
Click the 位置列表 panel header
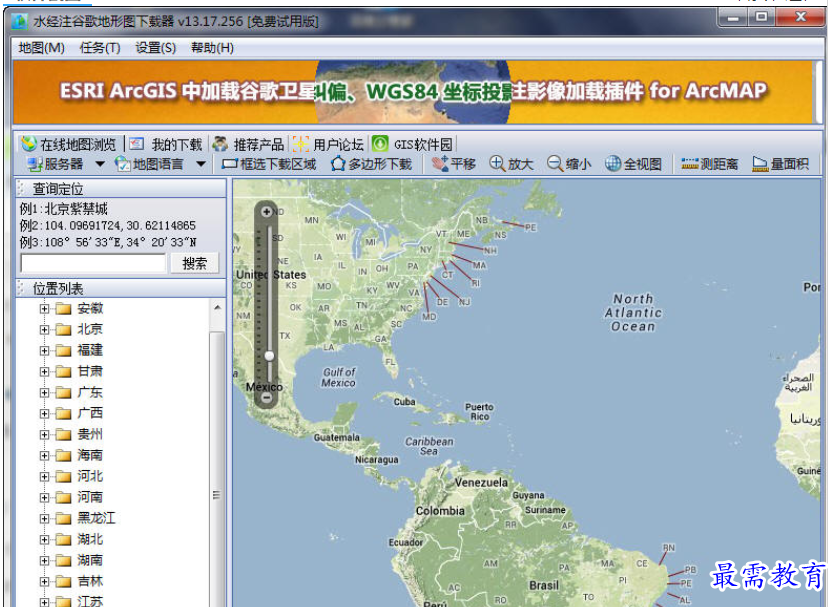[x=121, y=288]
